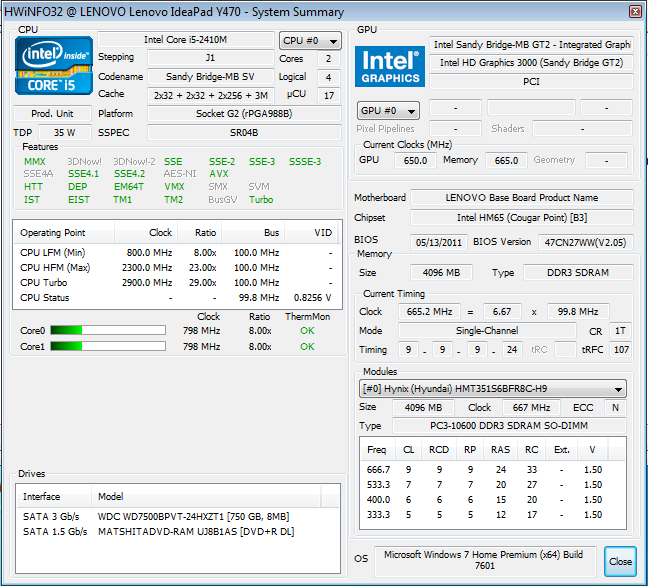Image resolution: width=648 pixels, height=586 pixels.
Task: Click the 35 W TDP field
Action: pyautogui.click(x=64, y=133)
